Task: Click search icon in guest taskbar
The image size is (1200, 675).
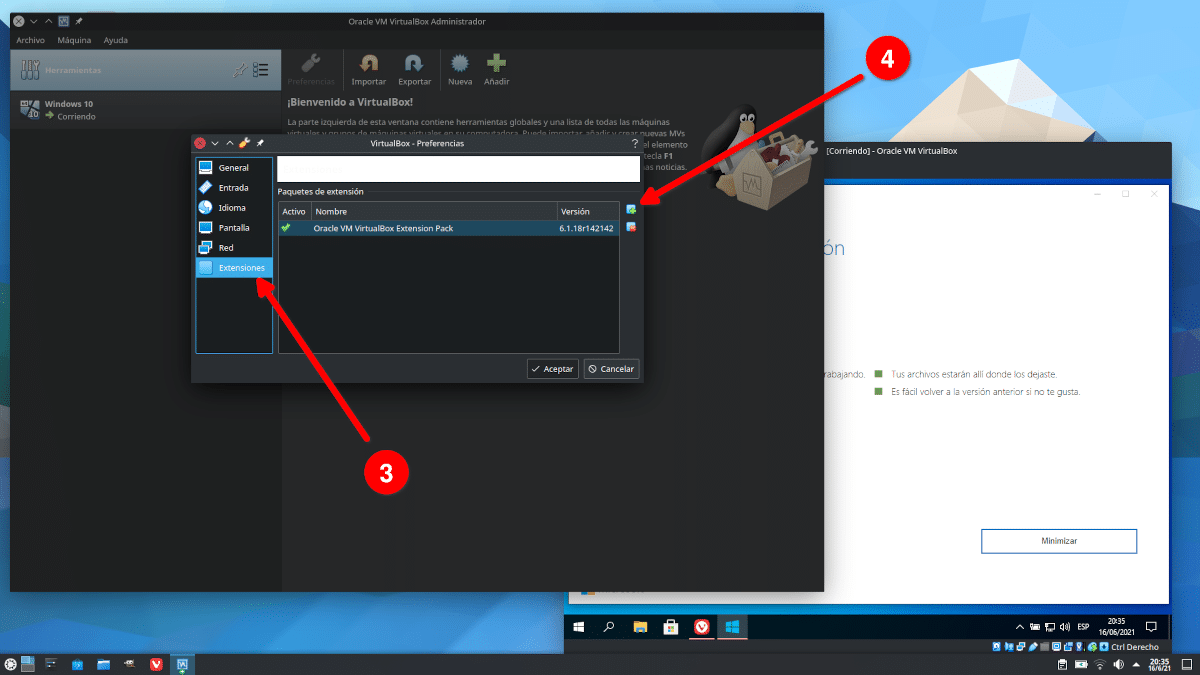Action: tap(609, 627)
